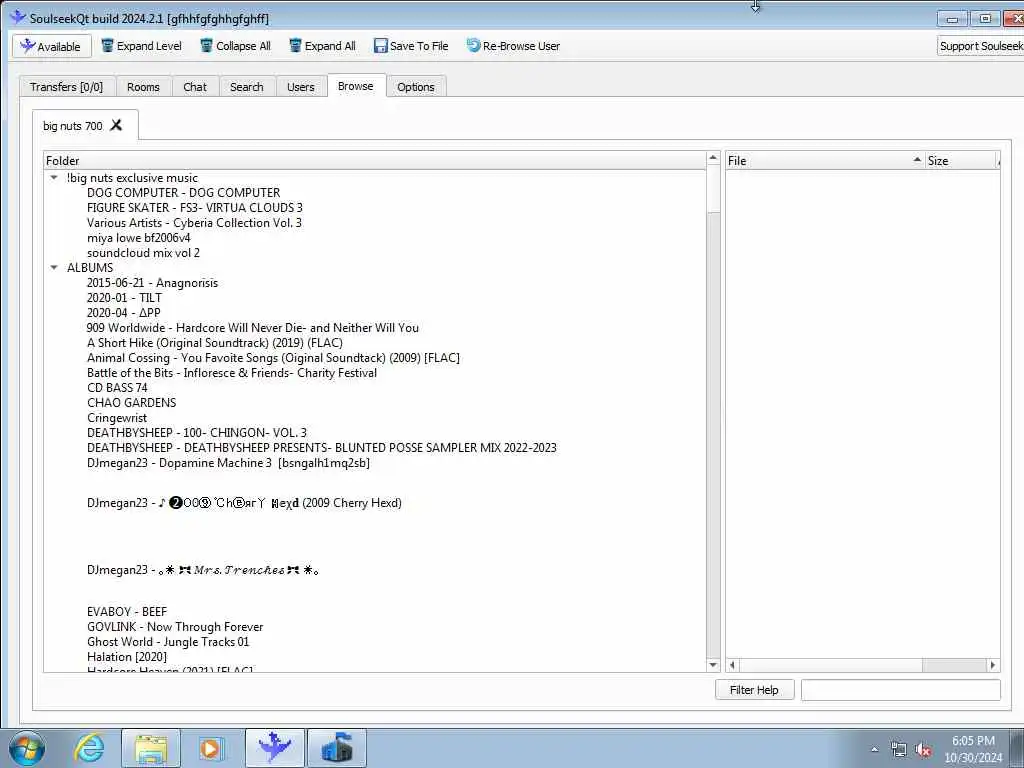Open Windows Media Player from the taskbar
The width and height of the screenshot is (1024, 768).
(x=210, y=748)
